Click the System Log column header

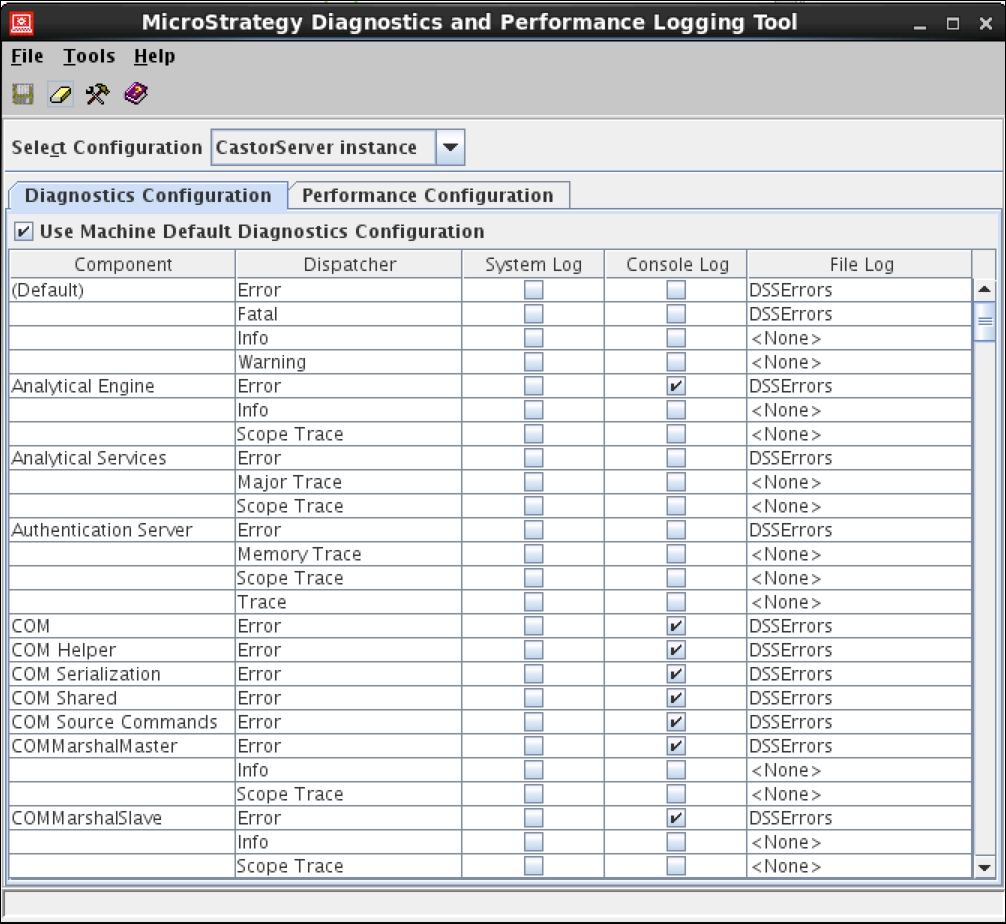(533, 264)
